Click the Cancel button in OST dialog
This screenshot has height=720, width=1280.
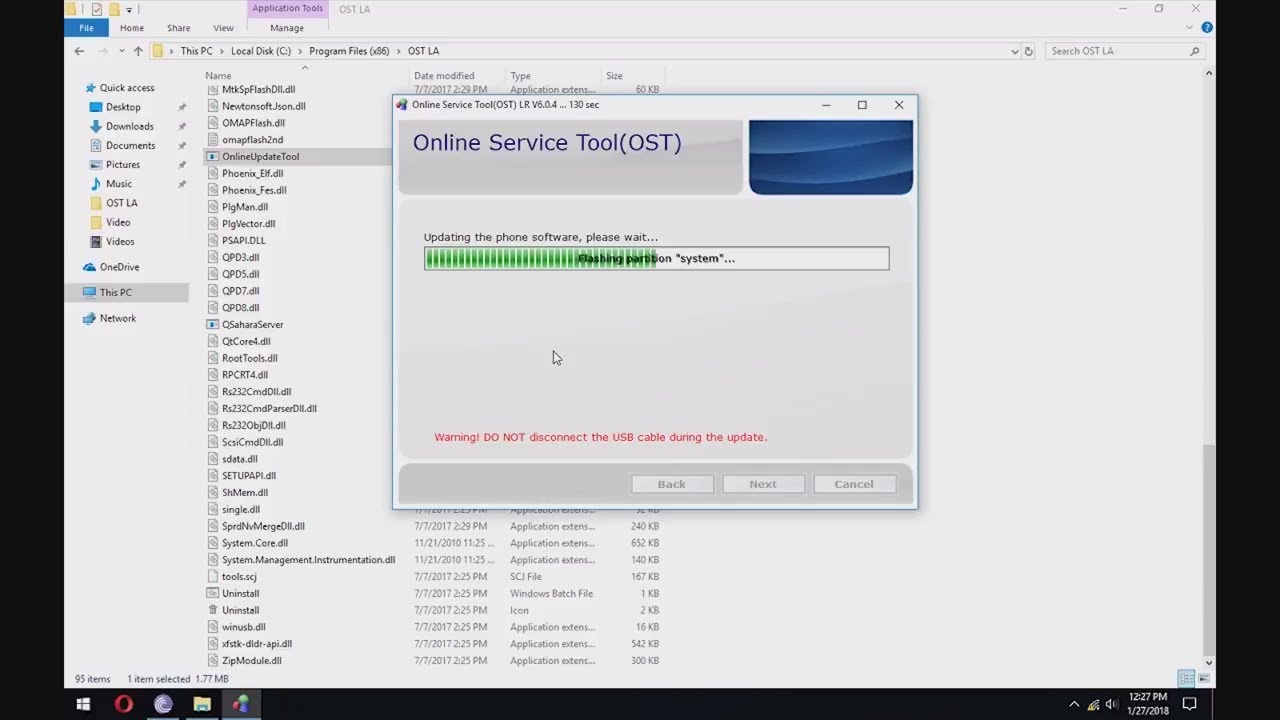(x=854, y=484)
